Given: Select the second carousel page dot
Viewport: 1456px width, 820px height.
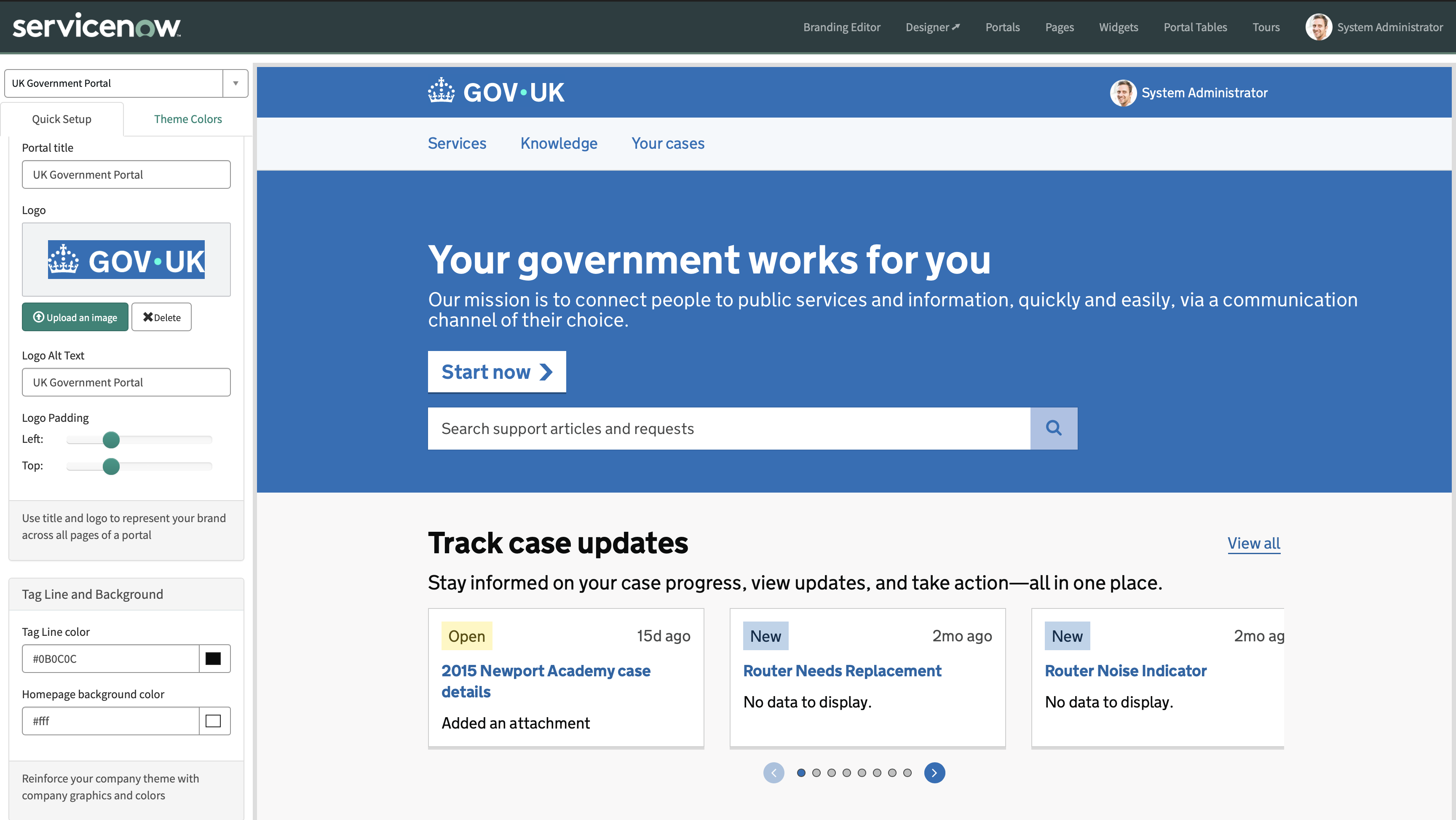Looking at the screenshot, I should (816, 772).
